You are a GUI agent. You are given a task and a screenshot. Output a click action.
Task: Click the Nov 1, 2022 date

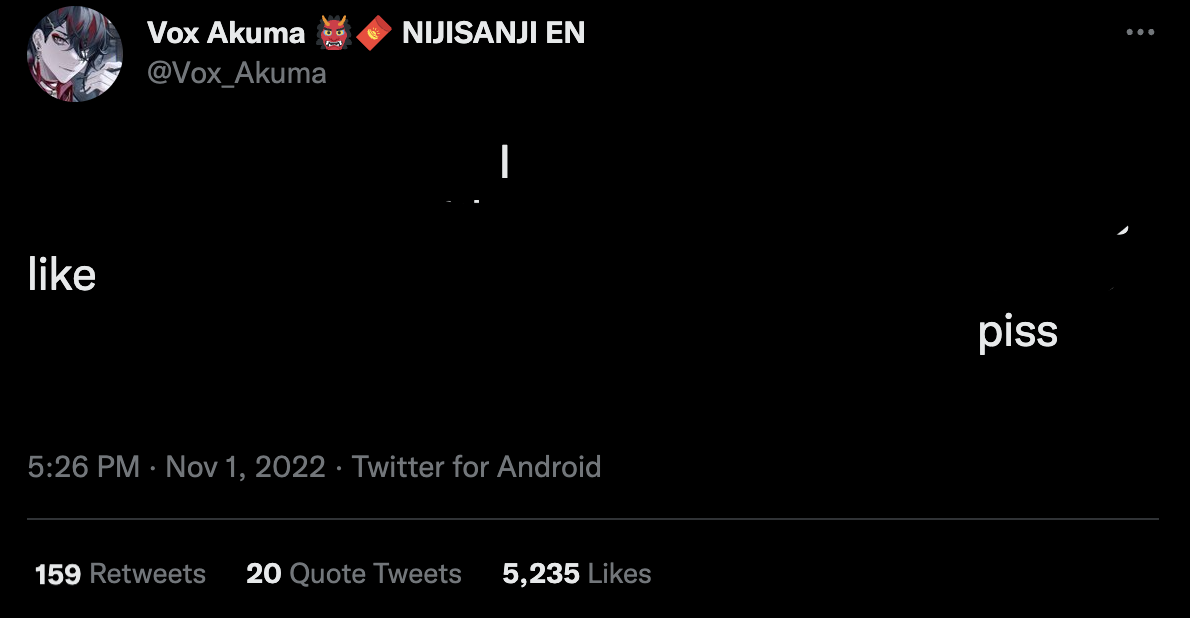[245, 466]
